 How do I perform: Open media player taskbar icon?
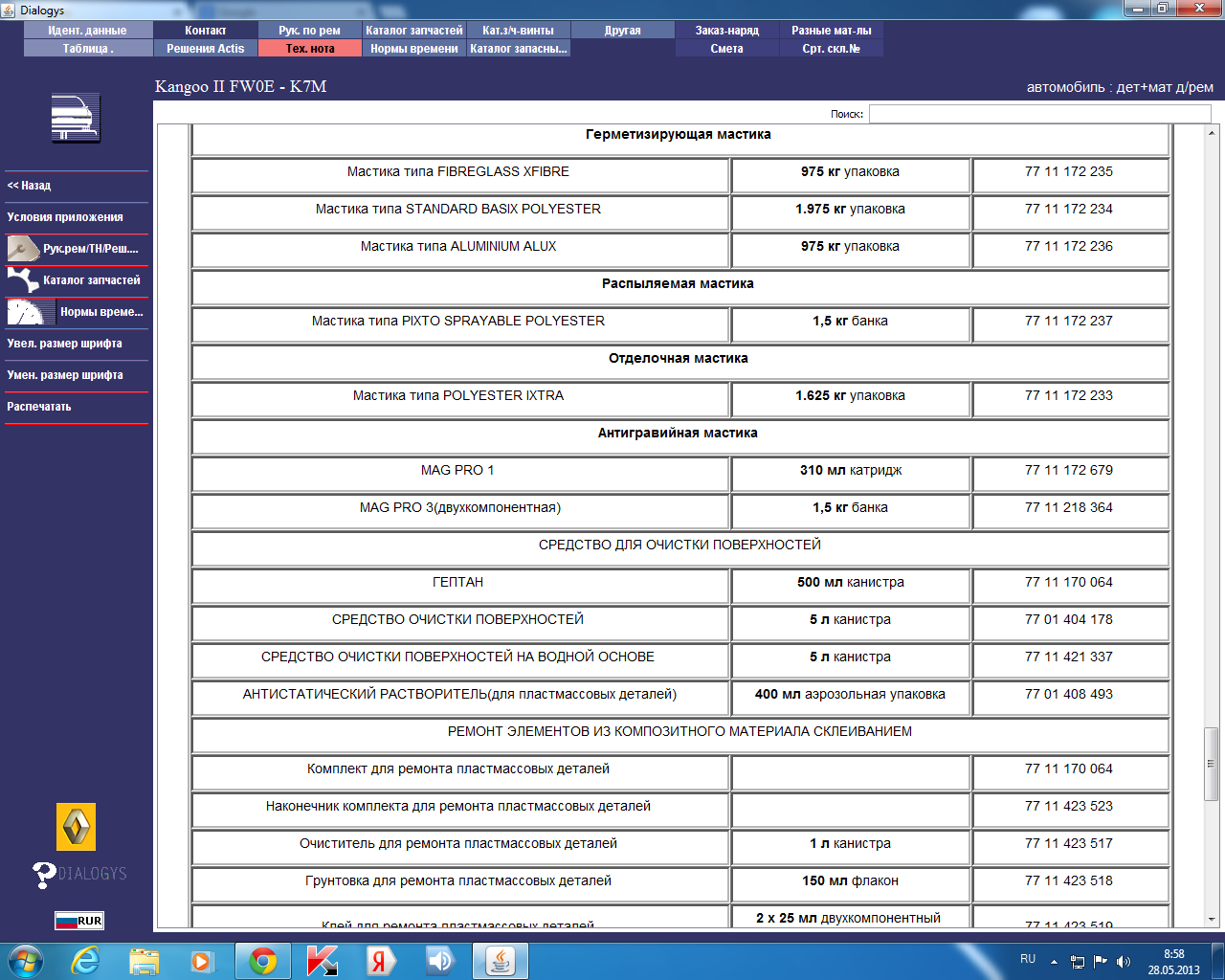(202, 961)
